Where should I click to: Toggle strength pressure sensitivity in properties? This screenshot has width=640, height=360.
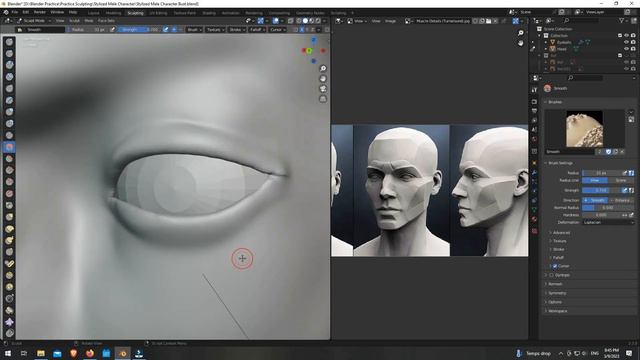pyautogui.click(x=624, y=190)
